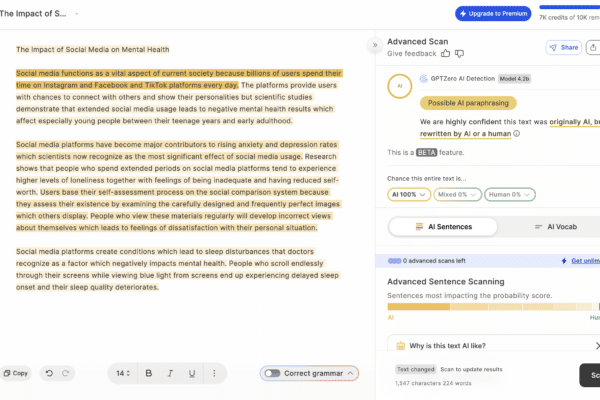600x400 pixels.
Task: Click the credits remaining progress bar
Action: tap(569, 7)
